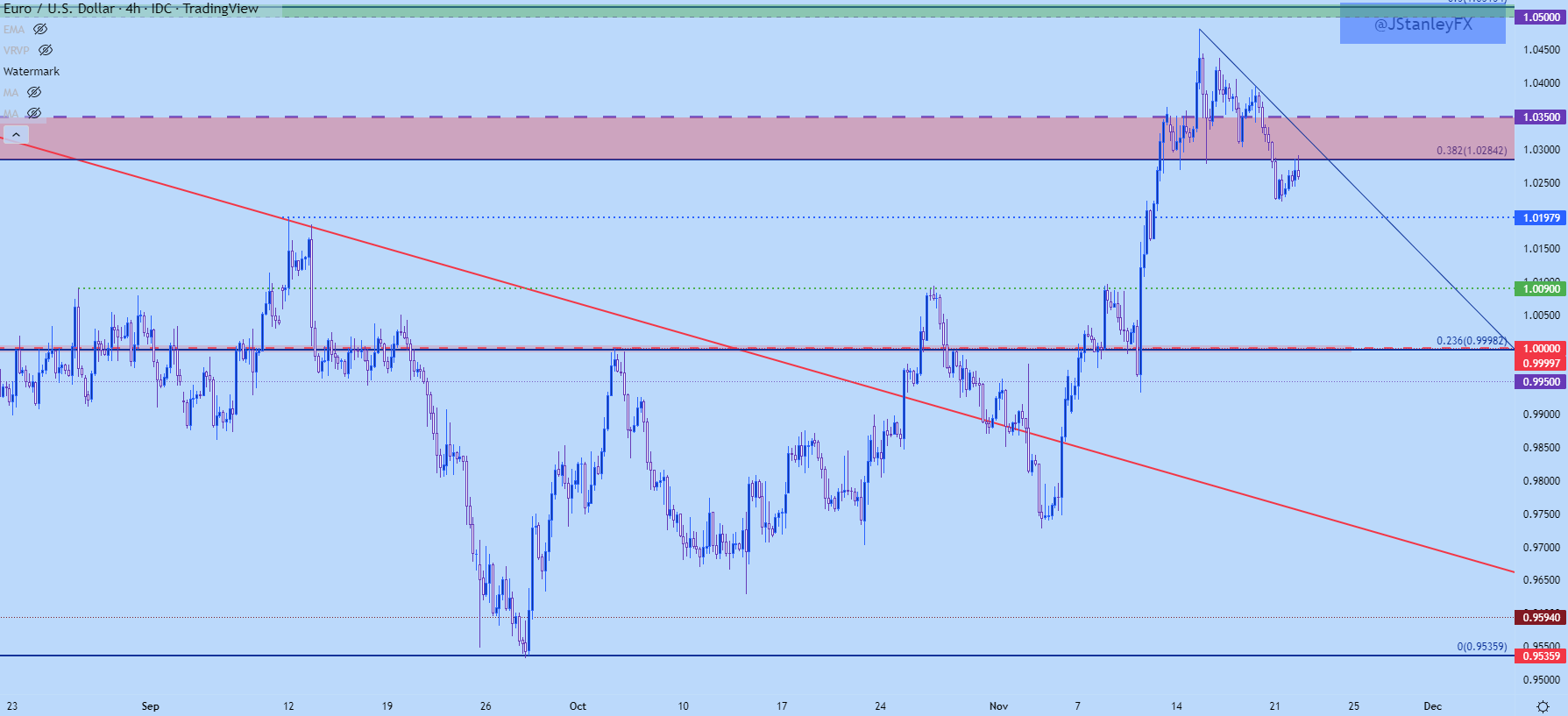Viewport: 1568px width, 716px height.
Task: Select the 1.05000 price label on axis
Action: point(1541,17)
